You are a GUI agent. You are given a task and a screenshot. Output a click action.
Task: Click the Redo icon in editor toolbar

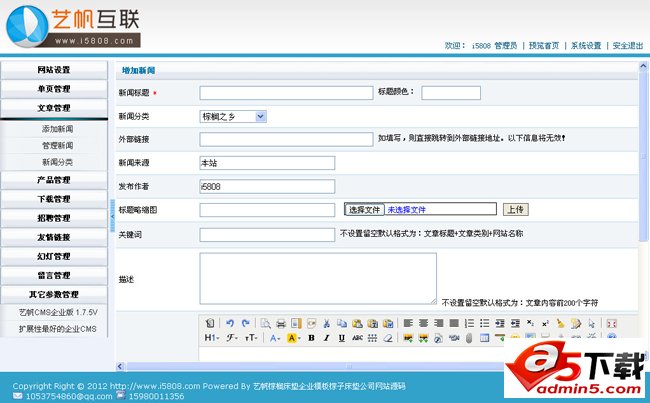(x=244, y=323)
